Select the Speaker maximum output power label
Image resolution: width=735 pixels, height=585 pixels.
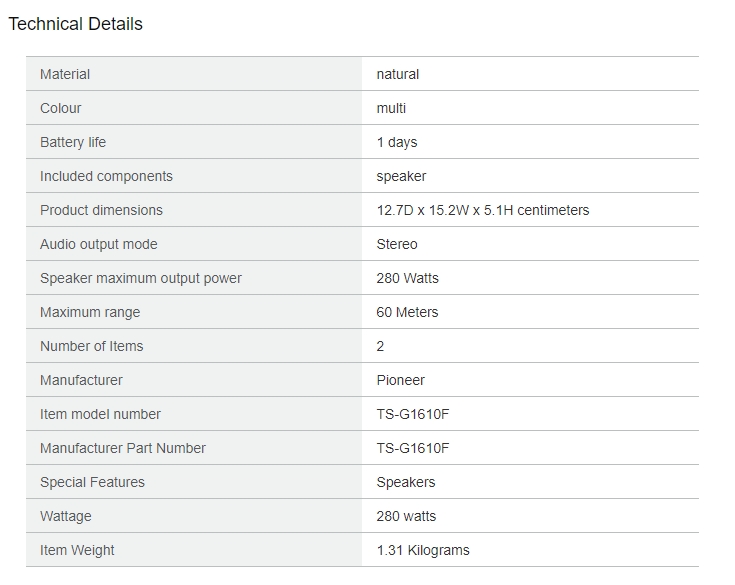[141, 278]
